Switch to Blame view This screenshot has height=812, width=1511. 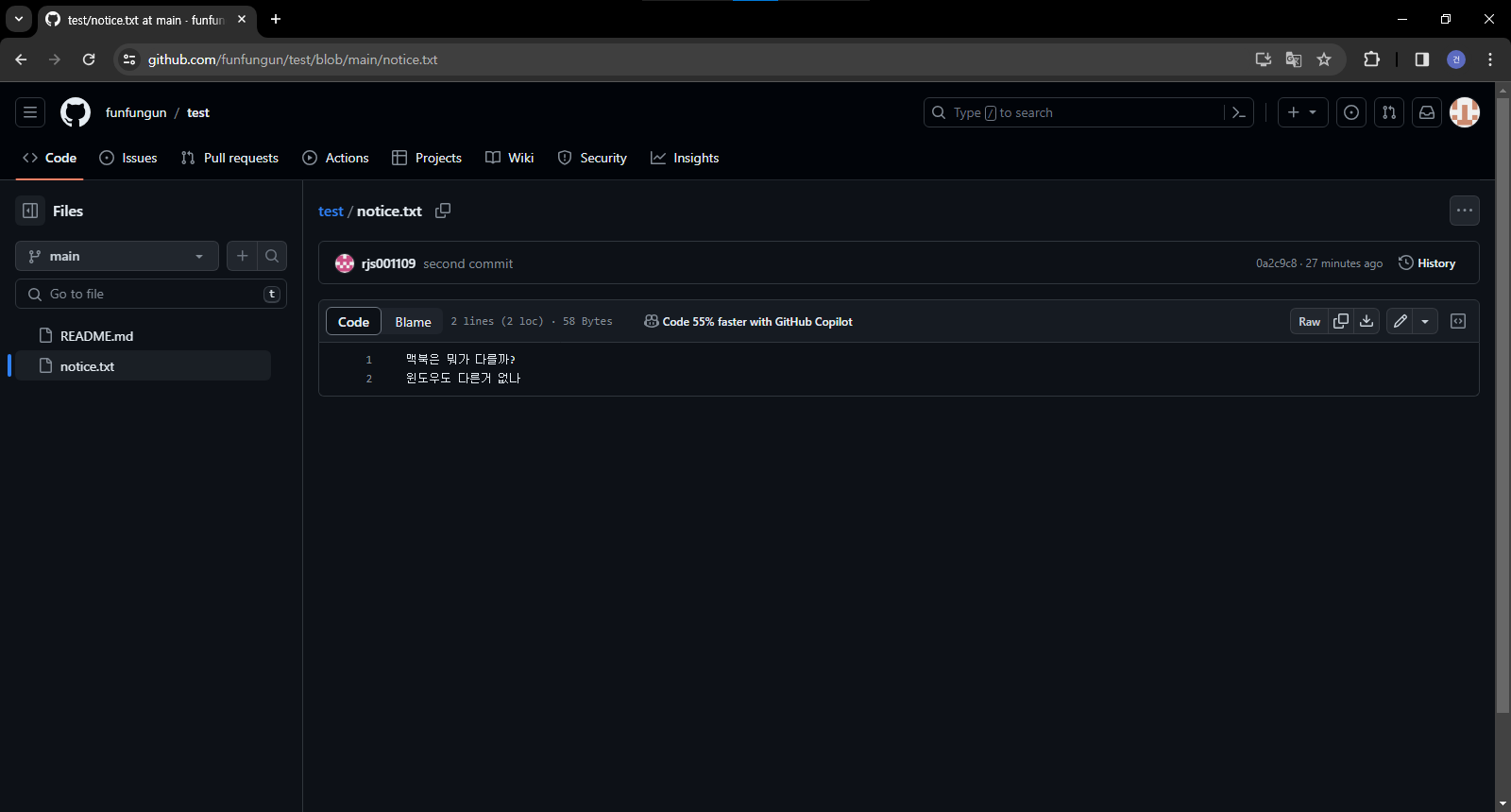point(413,321)
